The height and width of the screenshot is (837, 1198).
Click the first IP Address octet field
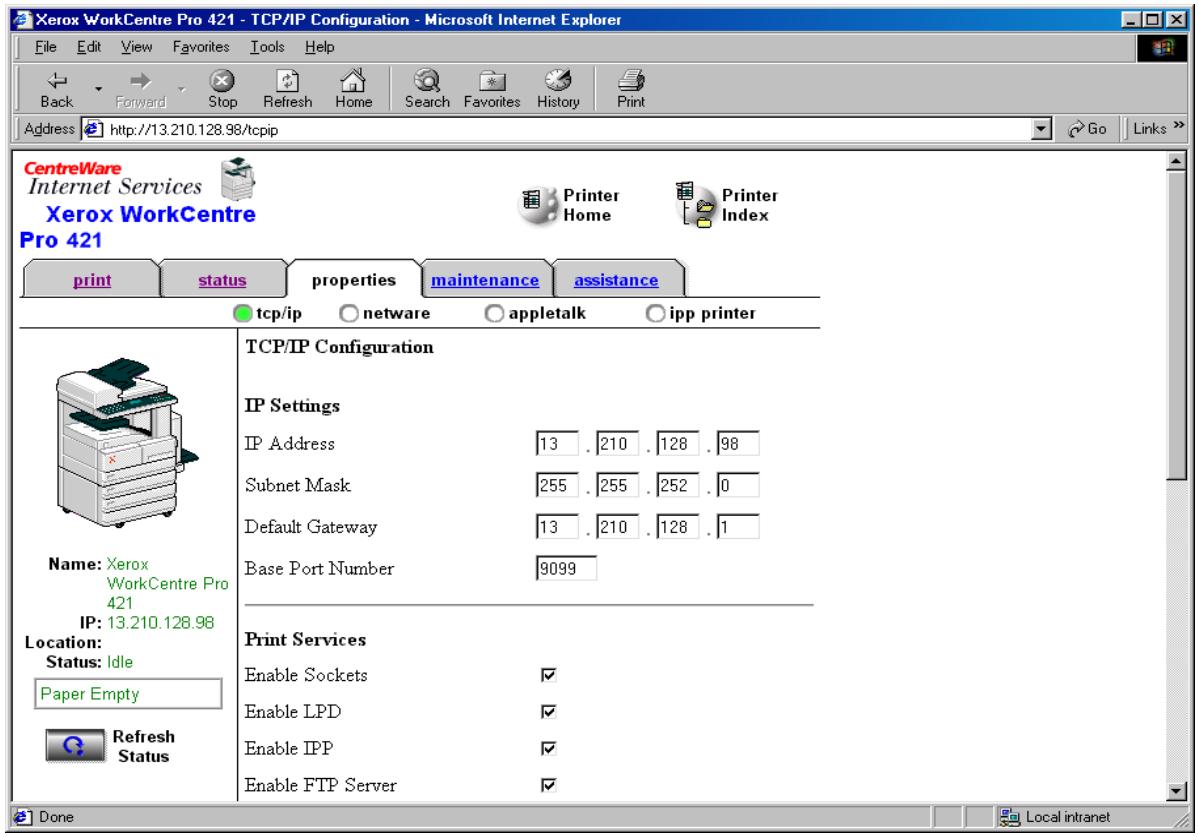[x=557, y=443]
